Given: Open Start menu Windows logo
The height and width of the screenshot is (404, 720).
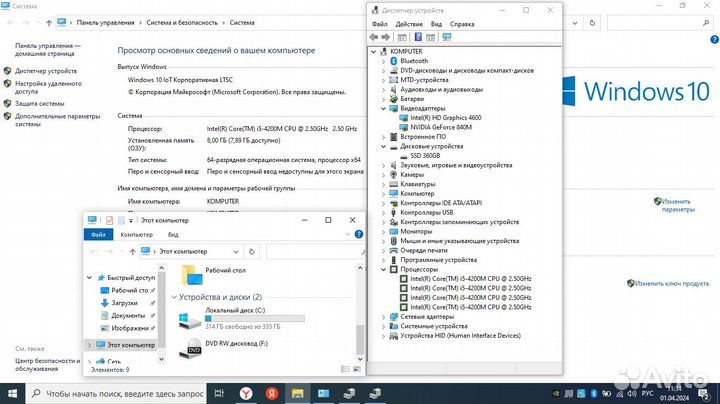Looking at the screenshot, I should tap(12, 393).
